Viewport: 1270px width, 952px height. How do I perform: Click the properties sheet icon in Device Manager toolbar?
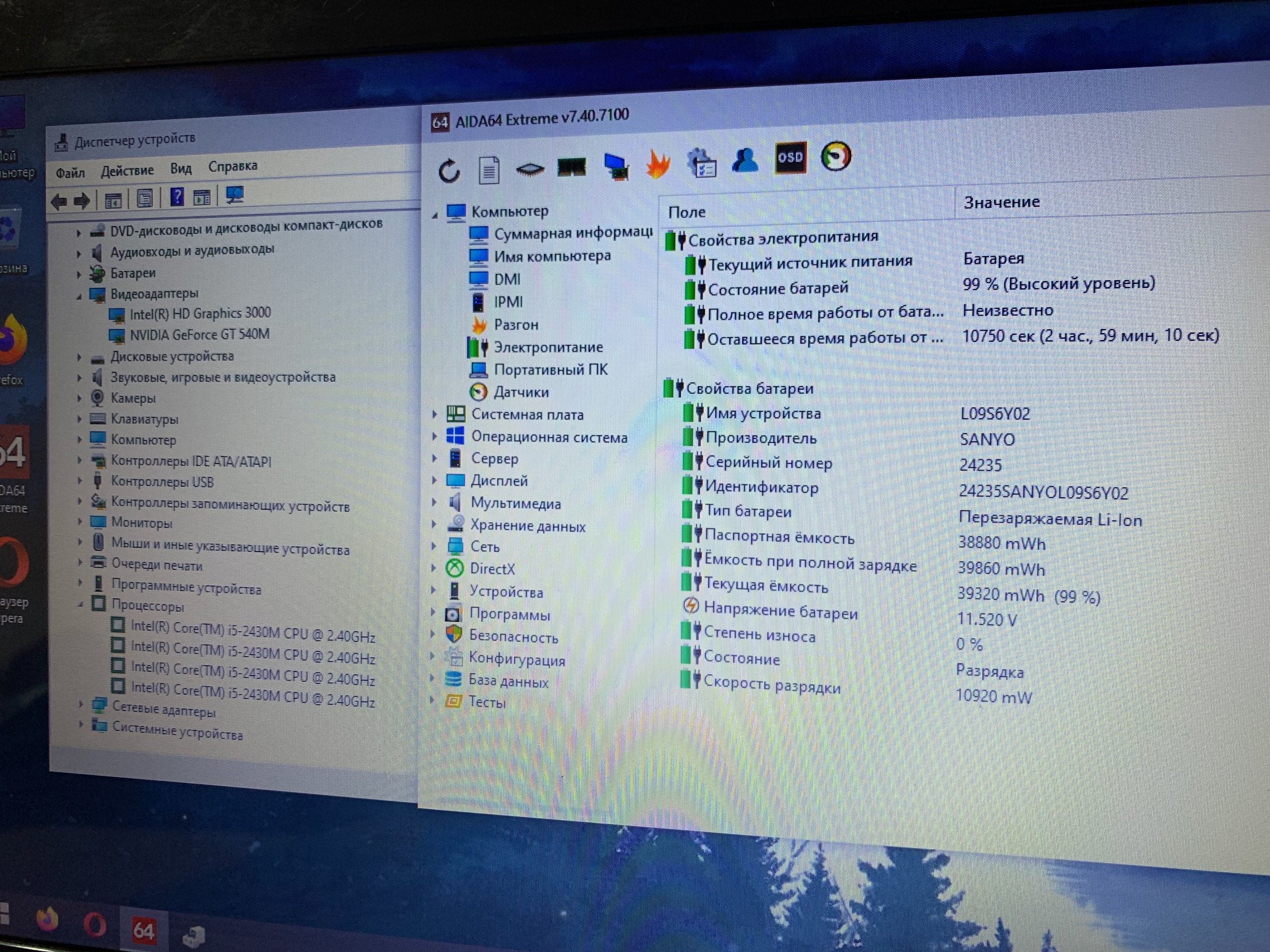(x=145, y=198)
